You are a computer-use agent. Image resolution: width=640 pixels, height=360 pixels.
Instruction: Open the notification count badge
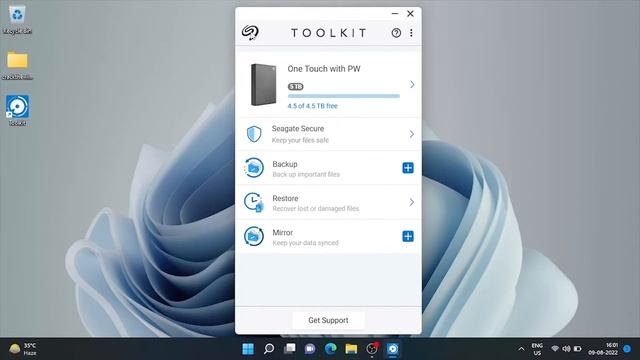[x=627, y=349]
